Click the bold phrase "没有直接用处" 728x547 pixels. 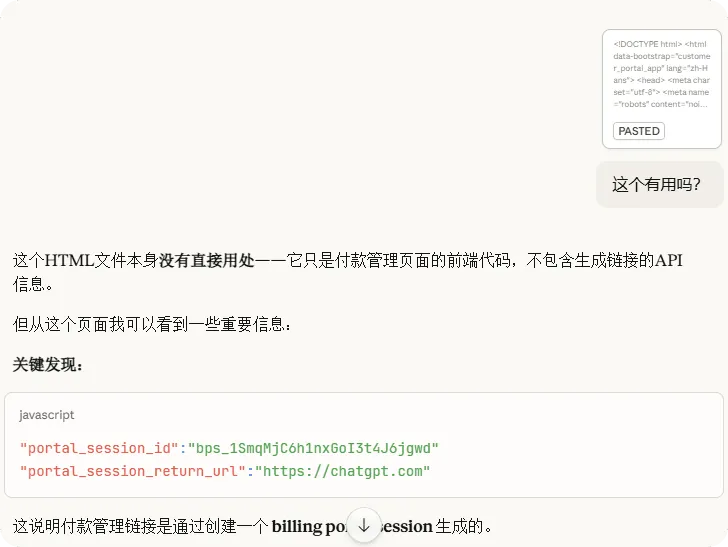(206, 260)
